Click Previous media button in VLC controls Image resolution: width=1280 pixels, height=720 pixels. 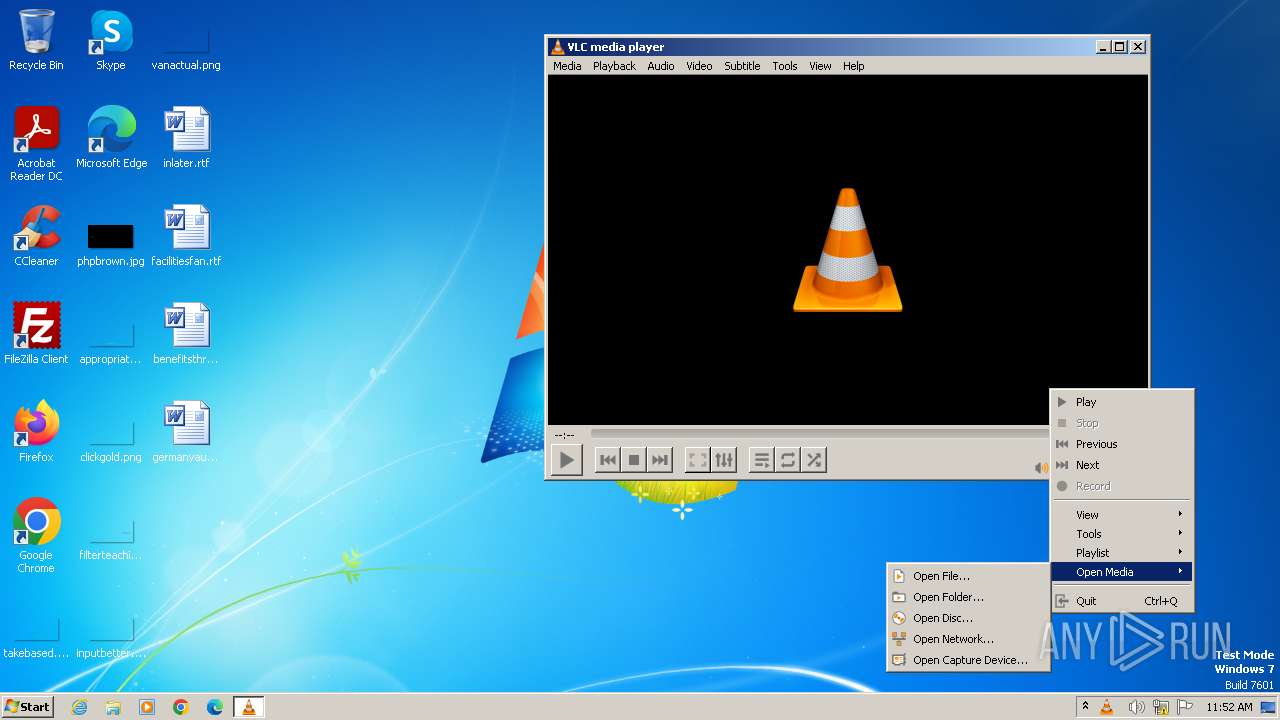click(607, 460)
